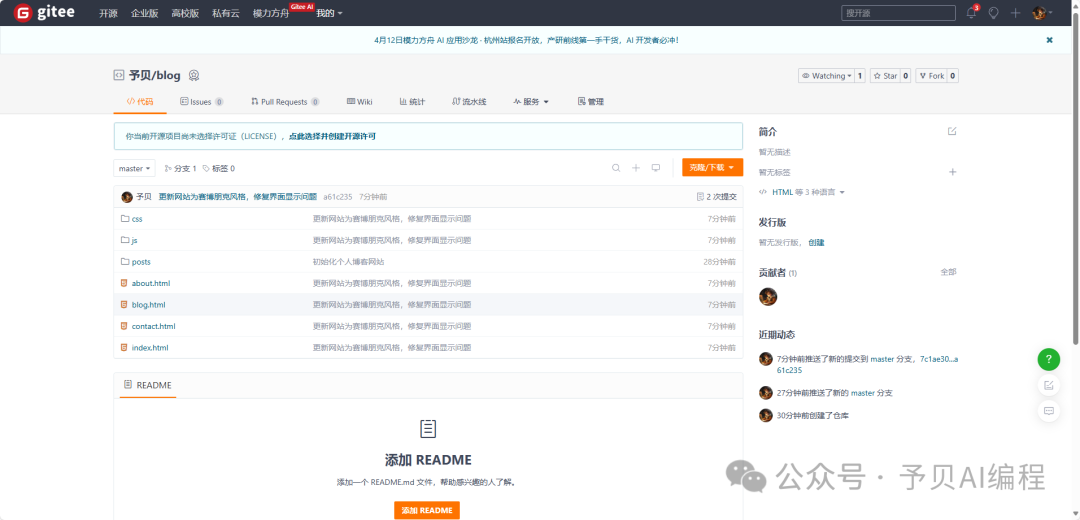Click the green help question-mark button
This screenshot has width=1080, height=520.
[1048, 359]
